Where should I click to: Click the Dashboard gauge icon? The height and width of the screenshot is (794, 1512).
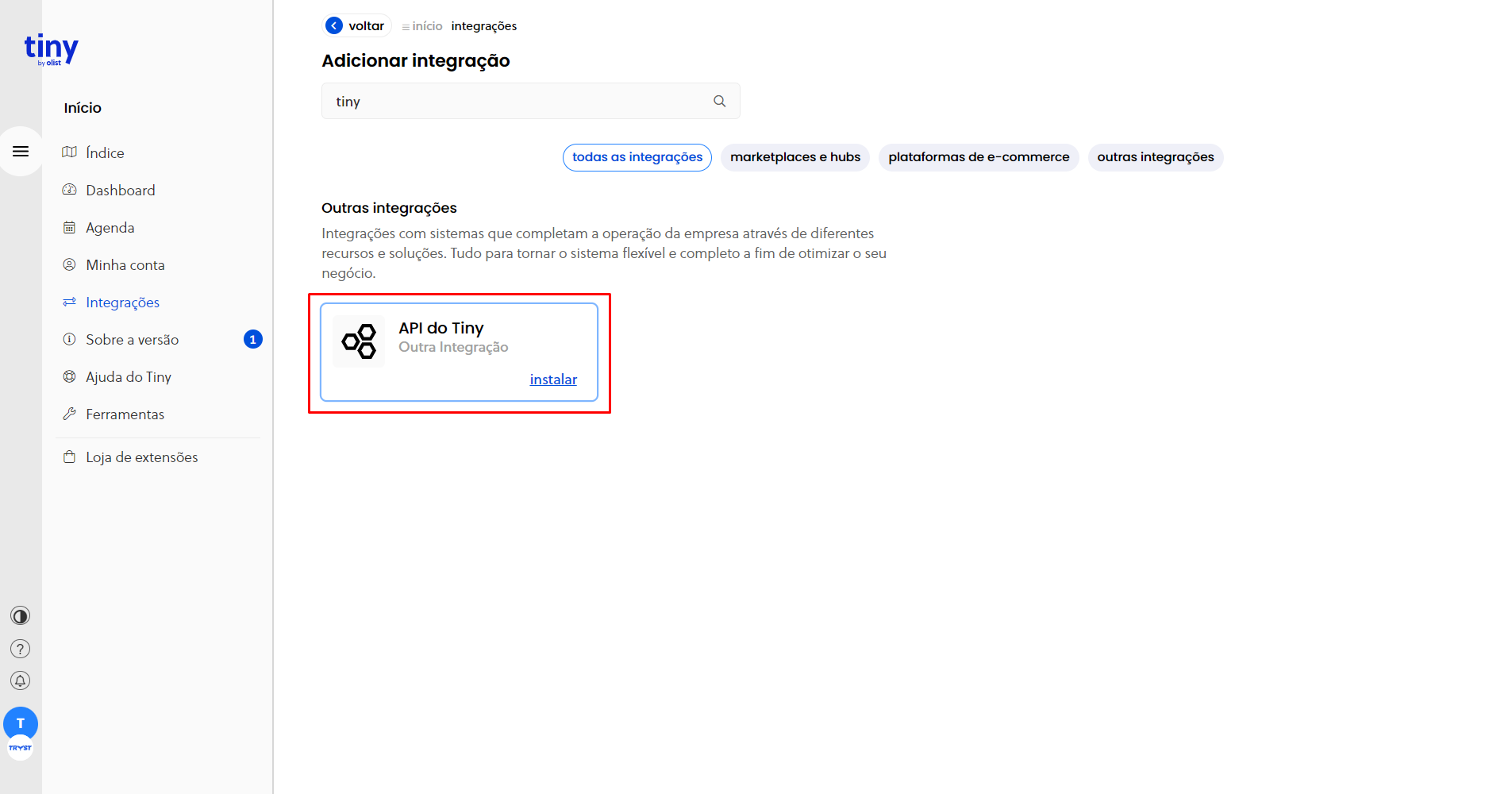click(x=70, y=190)
